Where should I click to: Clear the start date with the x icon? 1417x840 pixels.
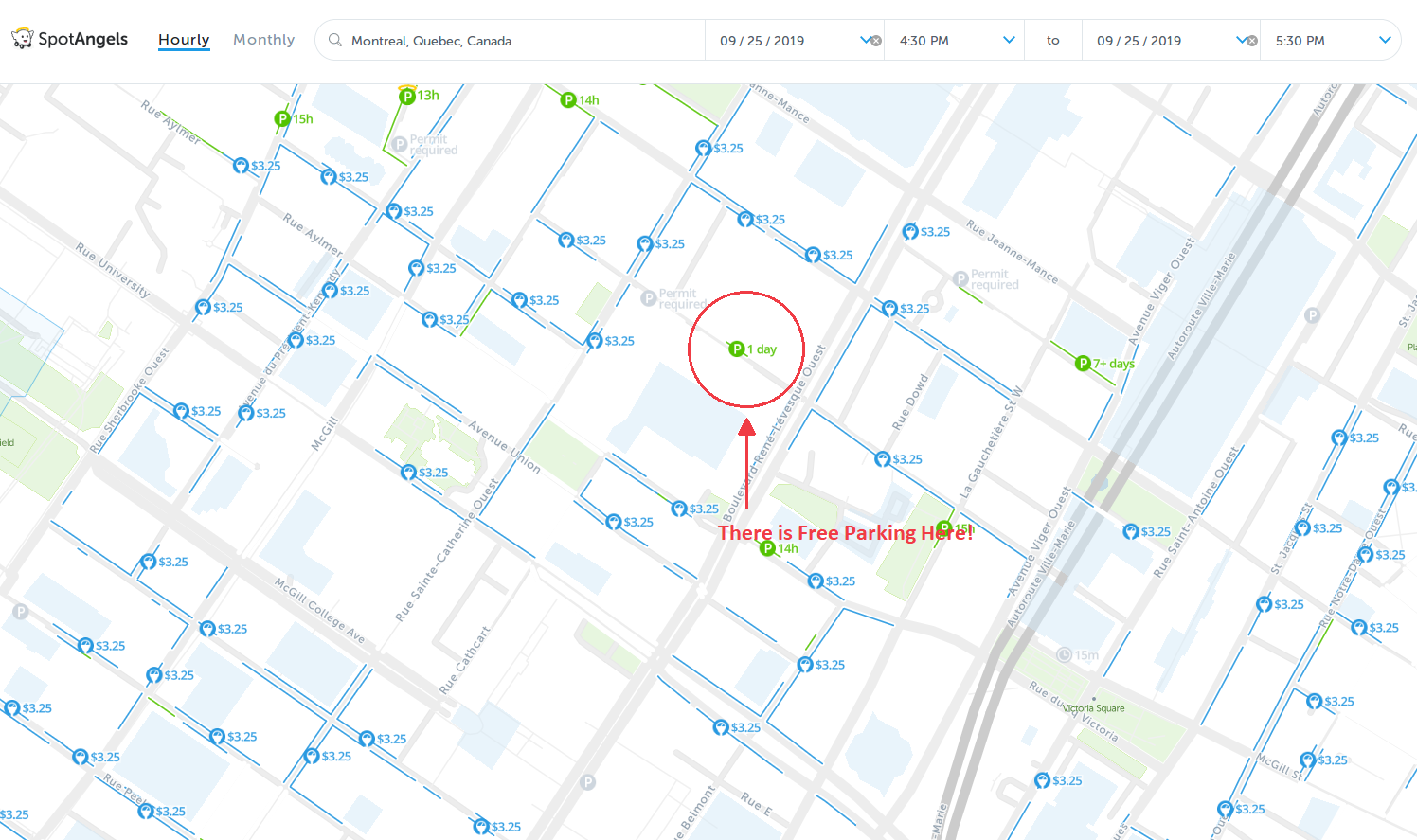point(876,41)
